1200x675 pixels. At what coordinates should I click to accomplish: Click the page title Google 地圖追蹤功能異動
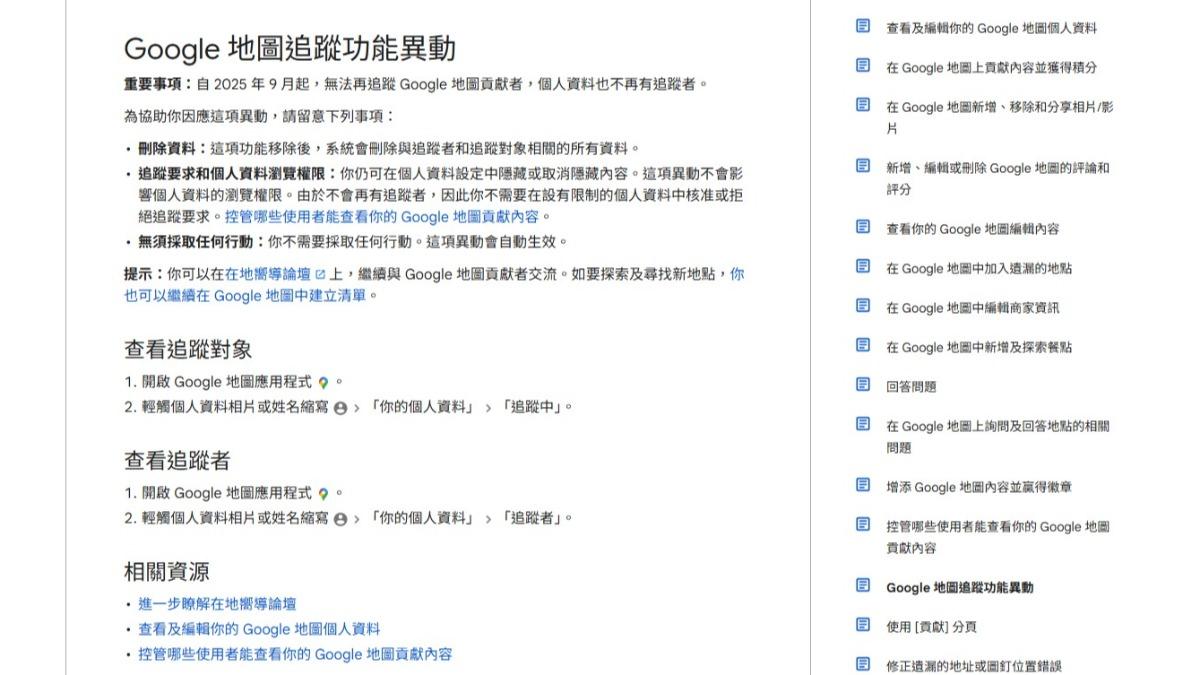(289, 48)
